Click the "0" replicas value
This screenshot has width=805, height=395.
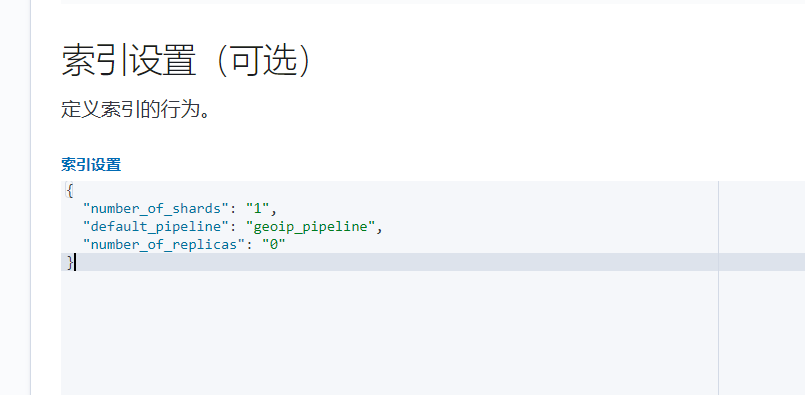click(x=274, y=244)
